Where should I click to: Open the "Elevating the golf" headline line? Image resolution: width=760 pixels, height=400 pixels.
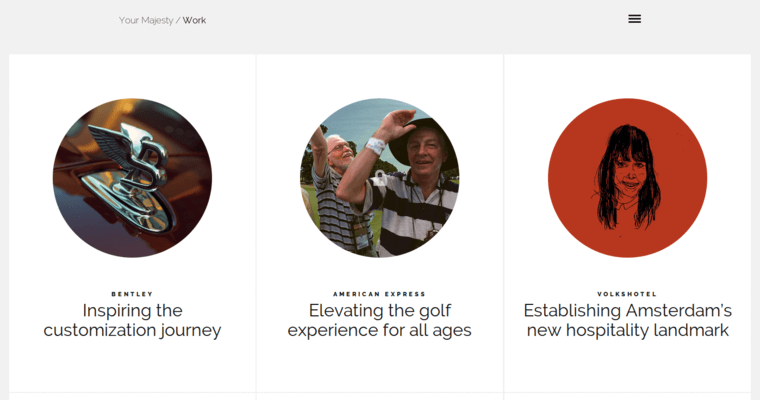[x=379, y=311]
